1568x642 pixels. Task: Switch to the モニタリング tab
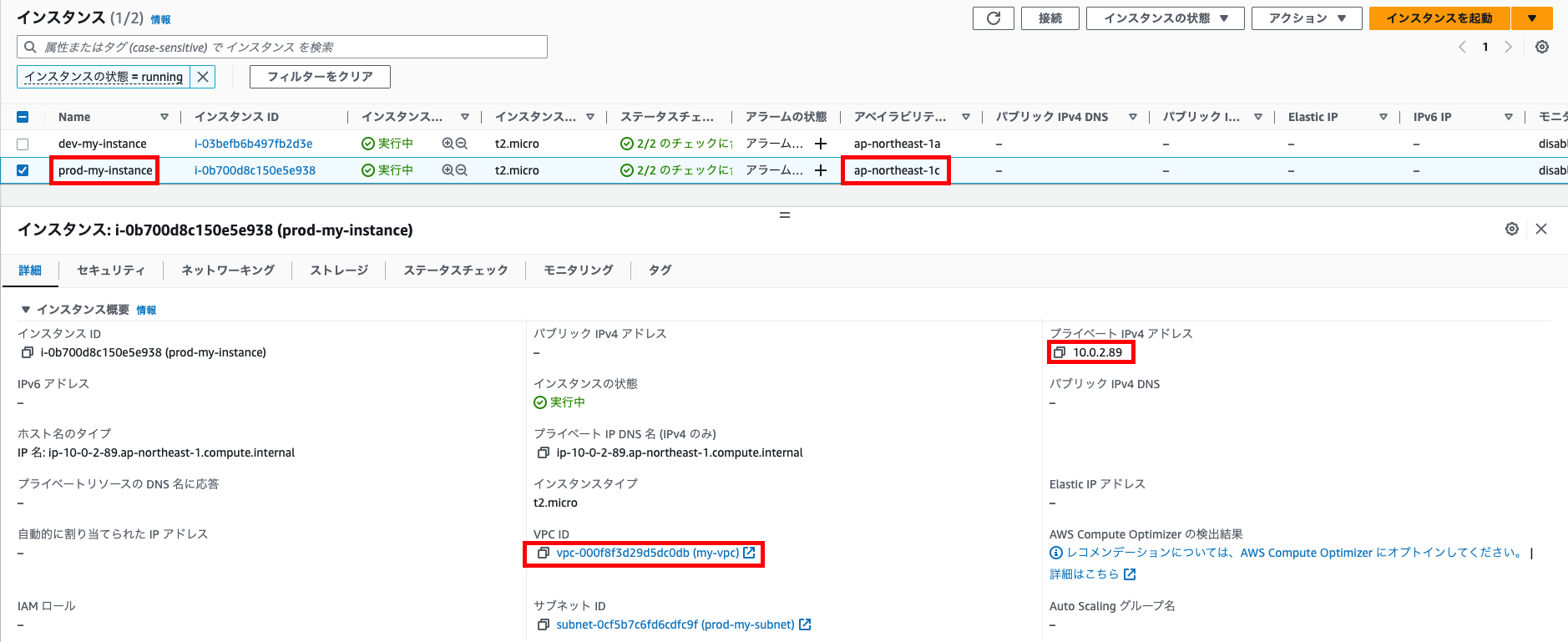pyautogui.click(x=579, y=270)
